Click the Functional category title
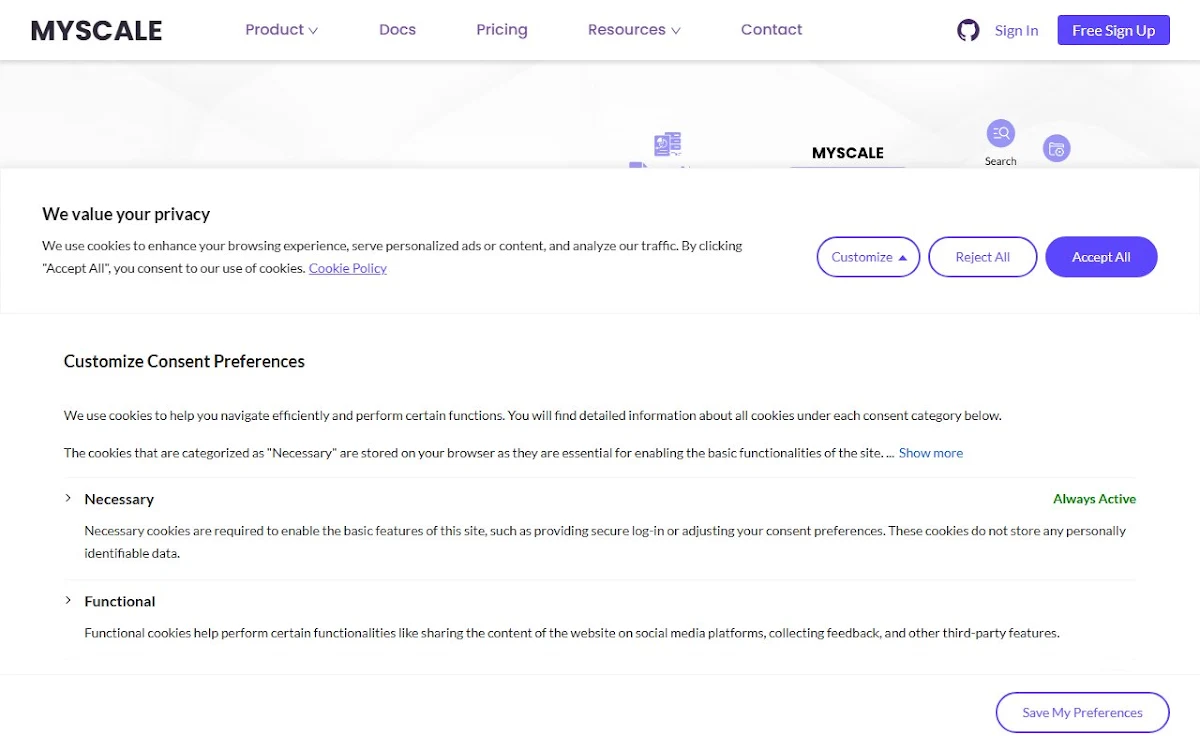 (x=120, y=601)
